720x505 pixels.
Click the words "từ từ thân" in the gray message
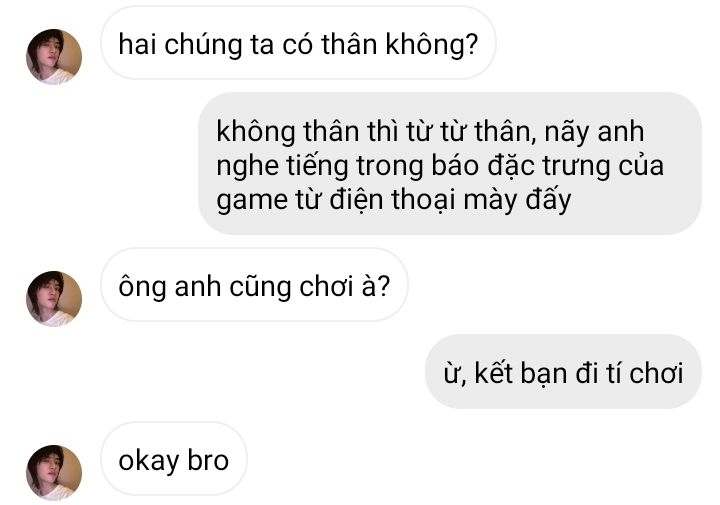(469, 131)
